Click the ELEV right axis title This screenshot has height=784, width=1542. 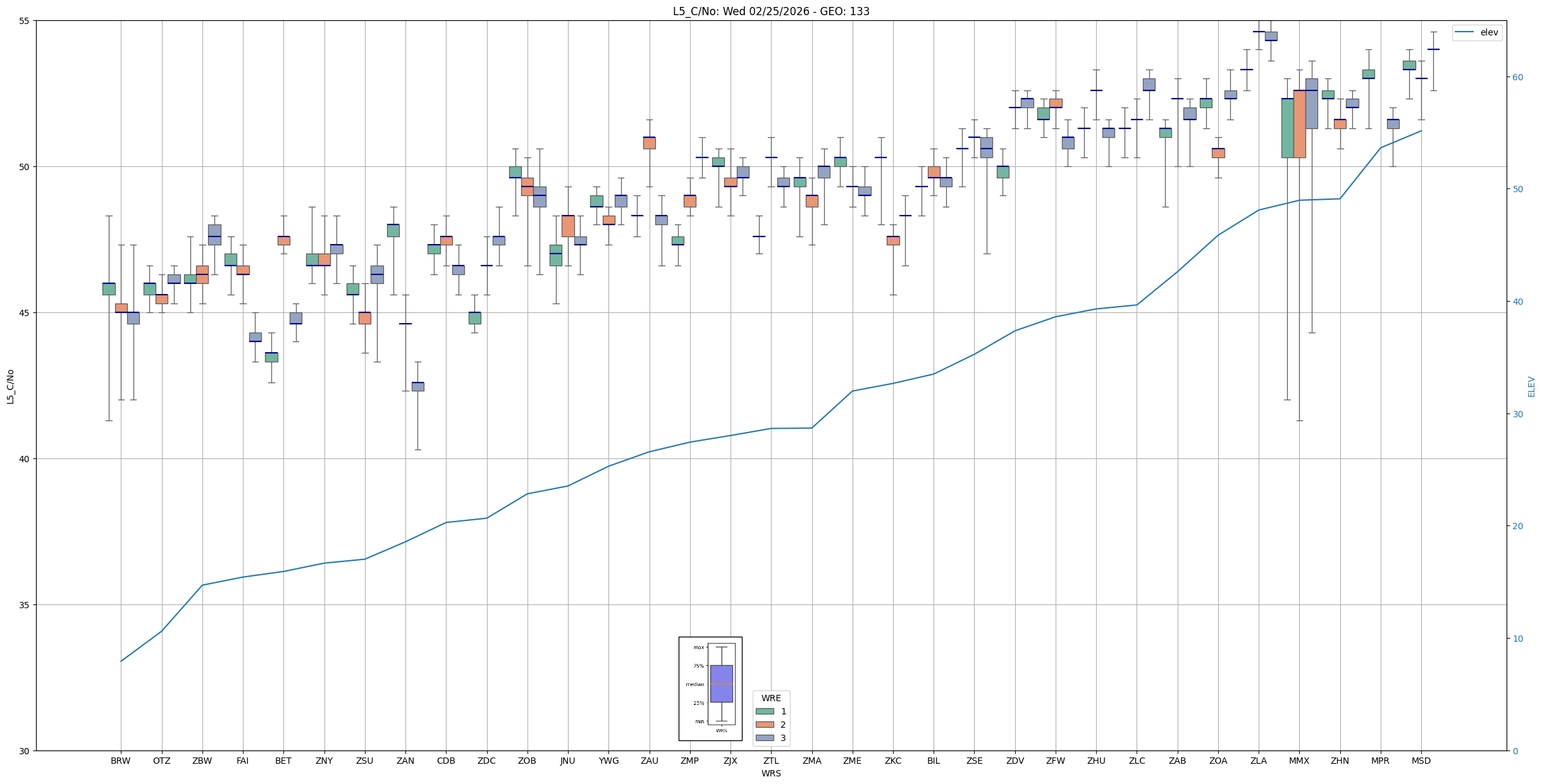1531,386
